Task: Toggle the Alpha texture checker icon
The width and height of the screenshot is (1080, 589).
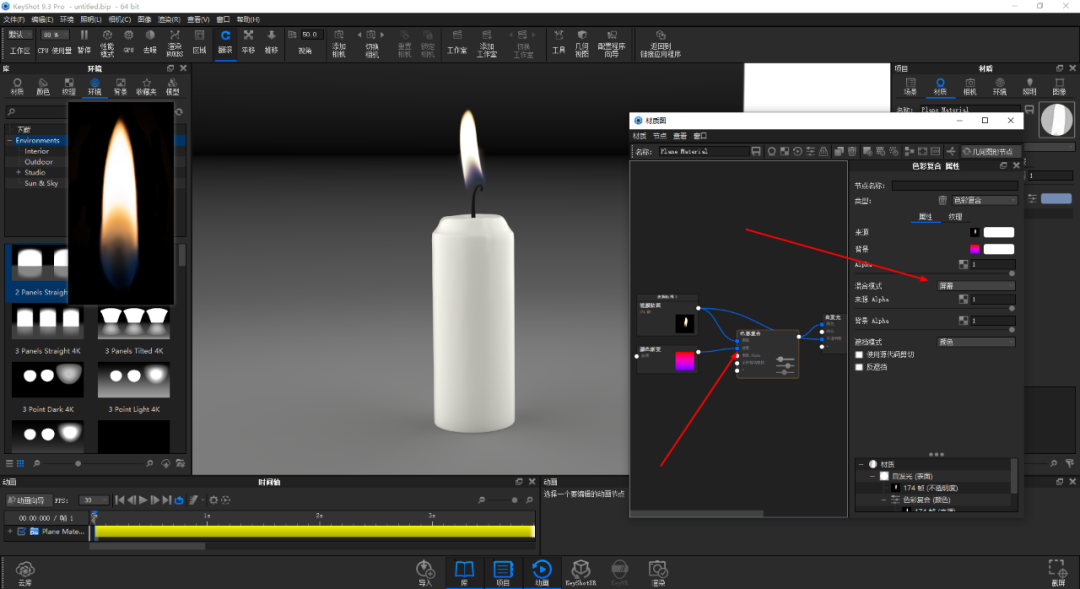Action: click(963, 265)
